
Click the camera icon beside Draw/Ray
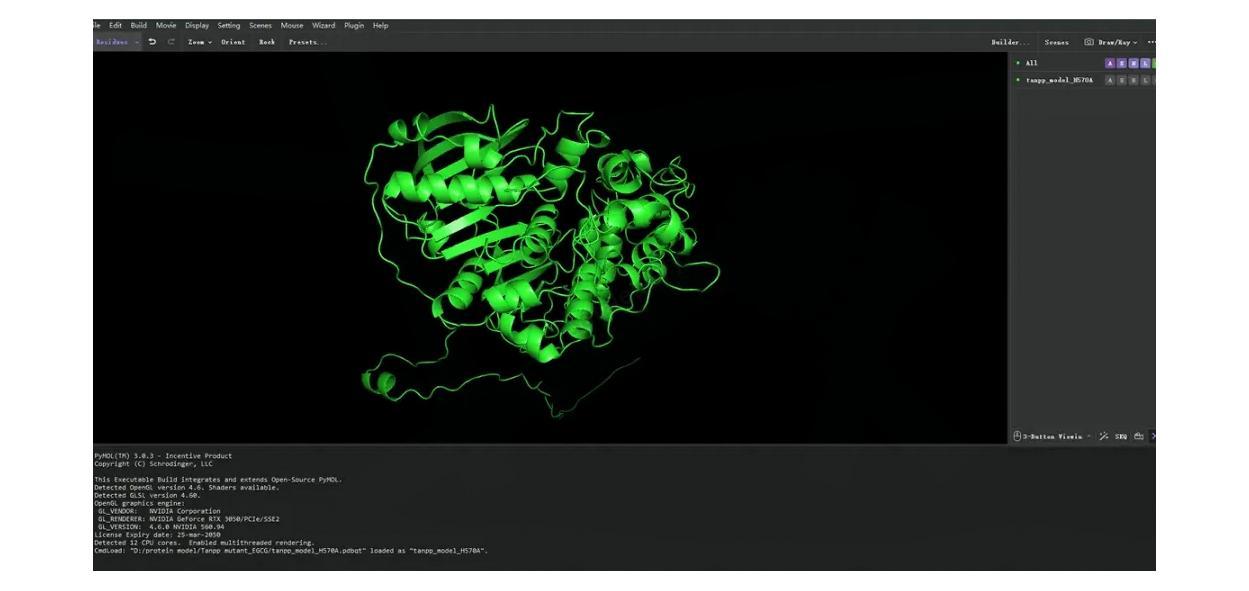tap(1089, 42)
